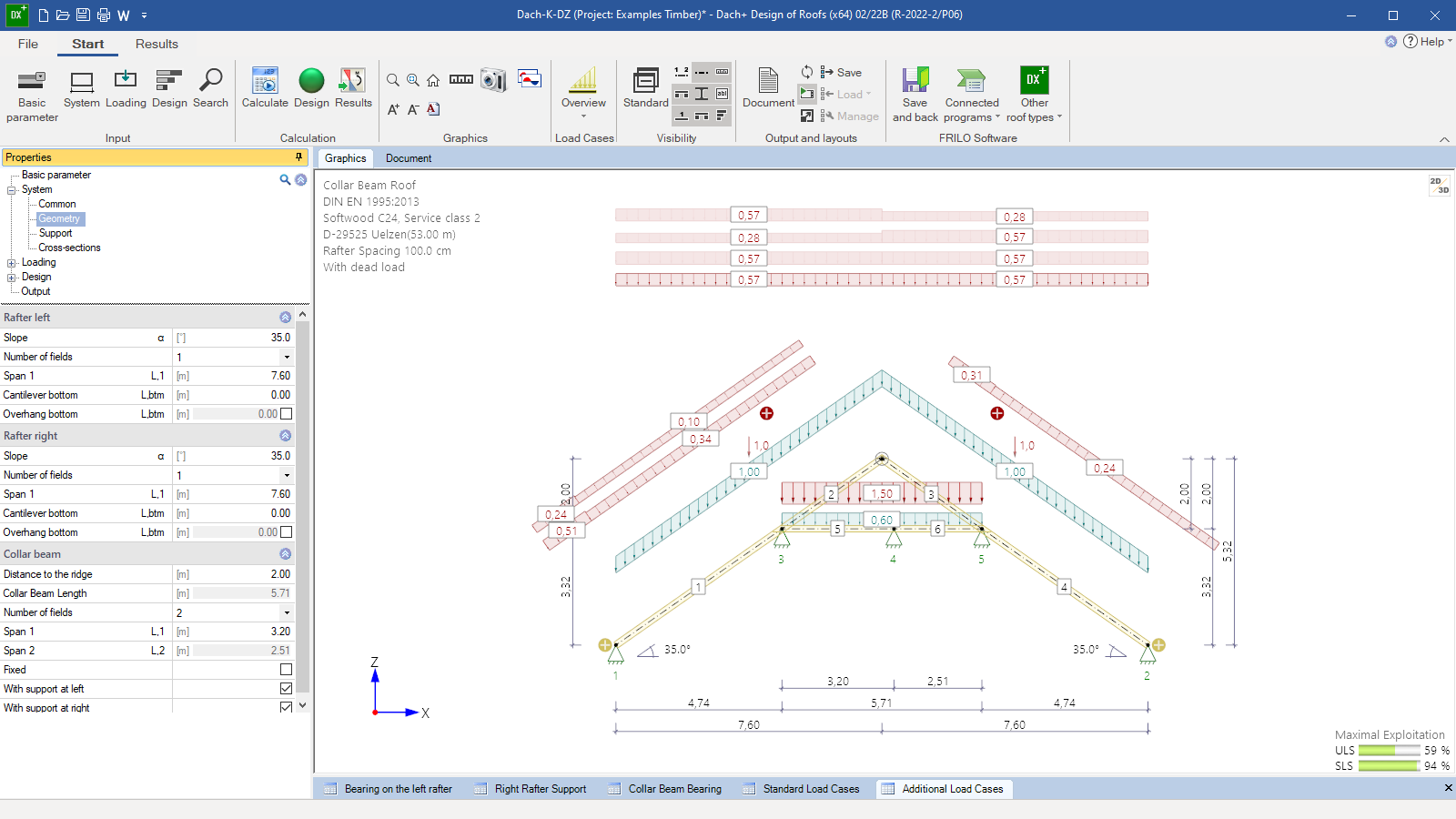Click the search icon in Properties tree

coord(285,180)
